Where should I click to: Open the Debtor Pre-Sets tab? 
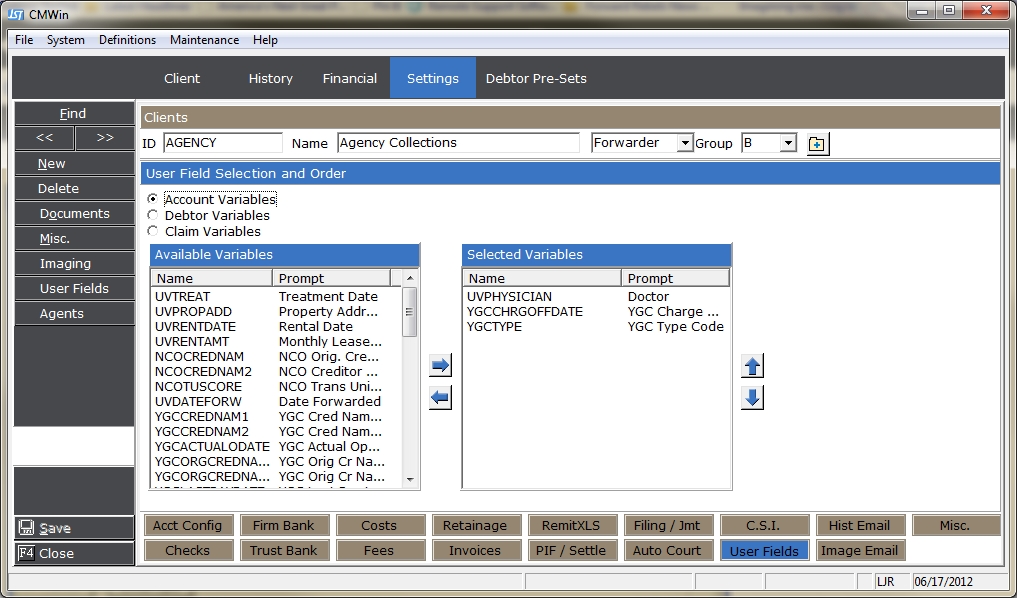click(x=536, y=78)
